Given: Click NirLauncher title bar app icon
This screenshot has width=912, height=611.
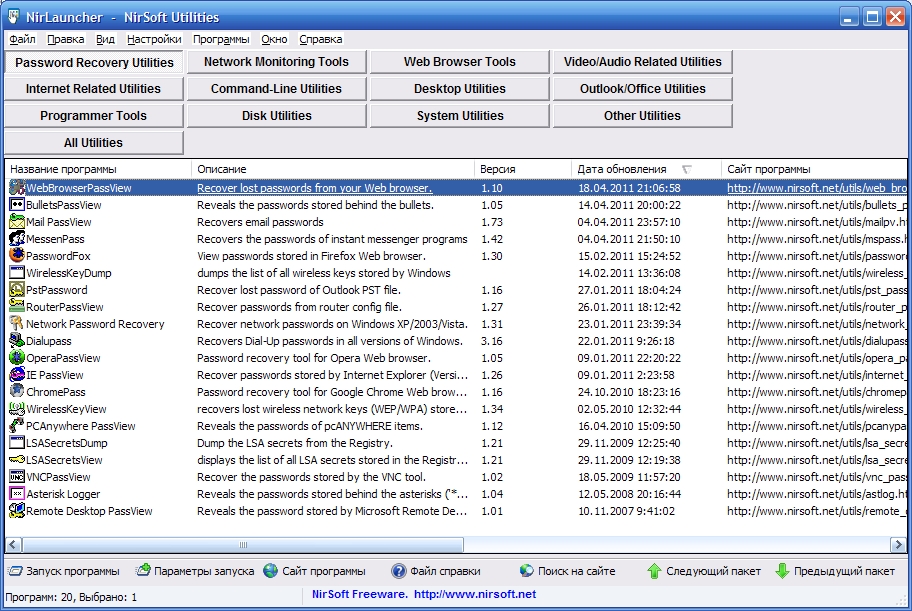Looking at the screenshot, I should click(x=13, y=16).
